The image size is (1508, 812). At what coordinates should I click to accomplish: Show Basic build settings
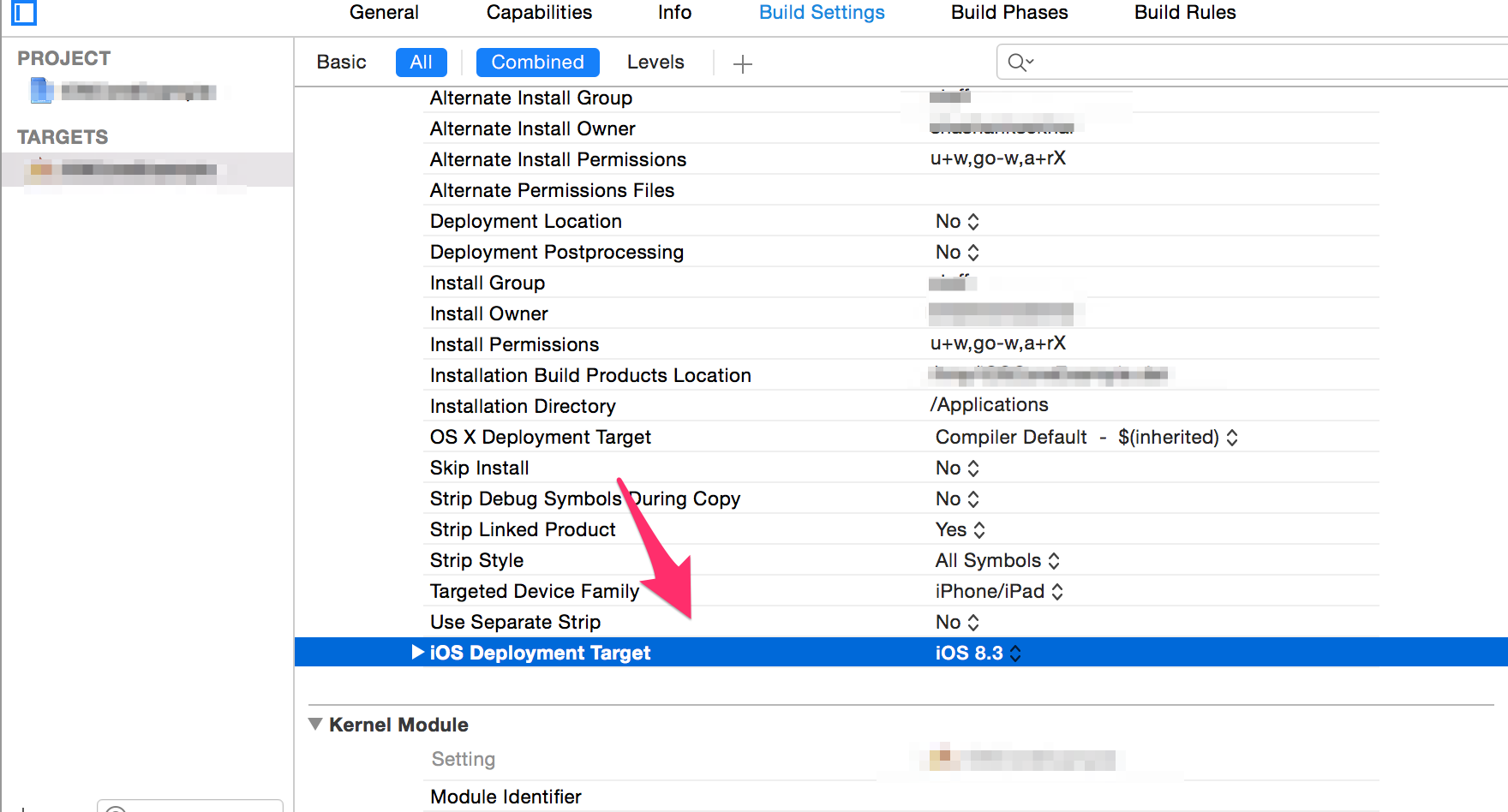pos(341,63)
